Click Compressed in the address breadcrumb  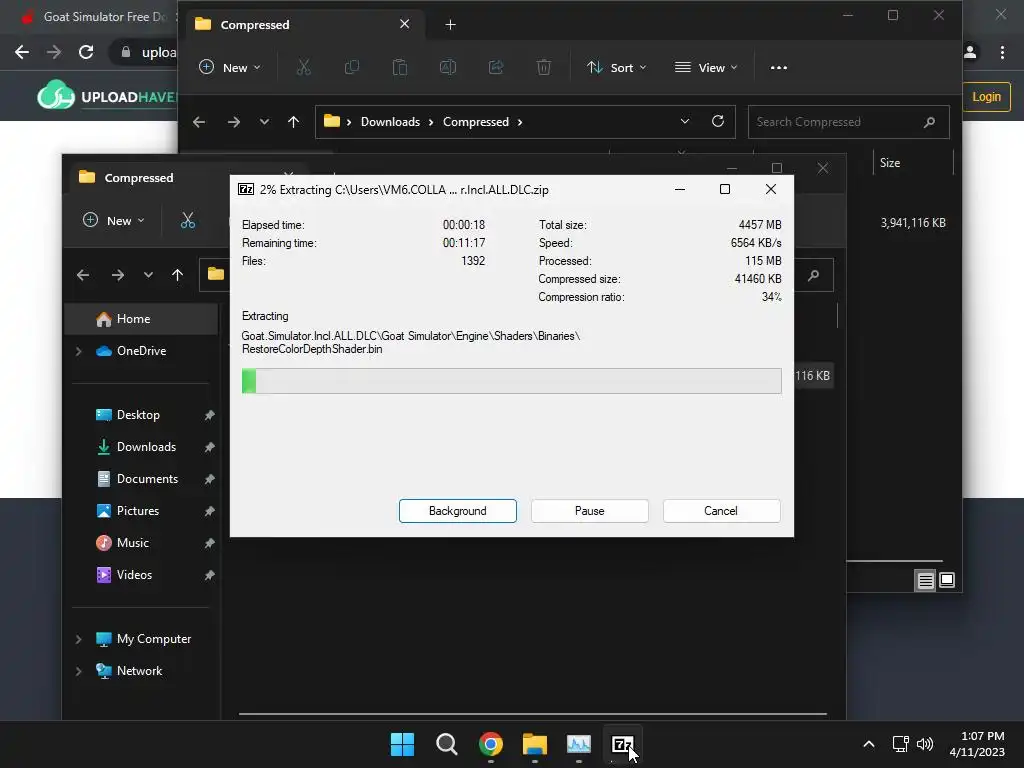pos(475,122)
